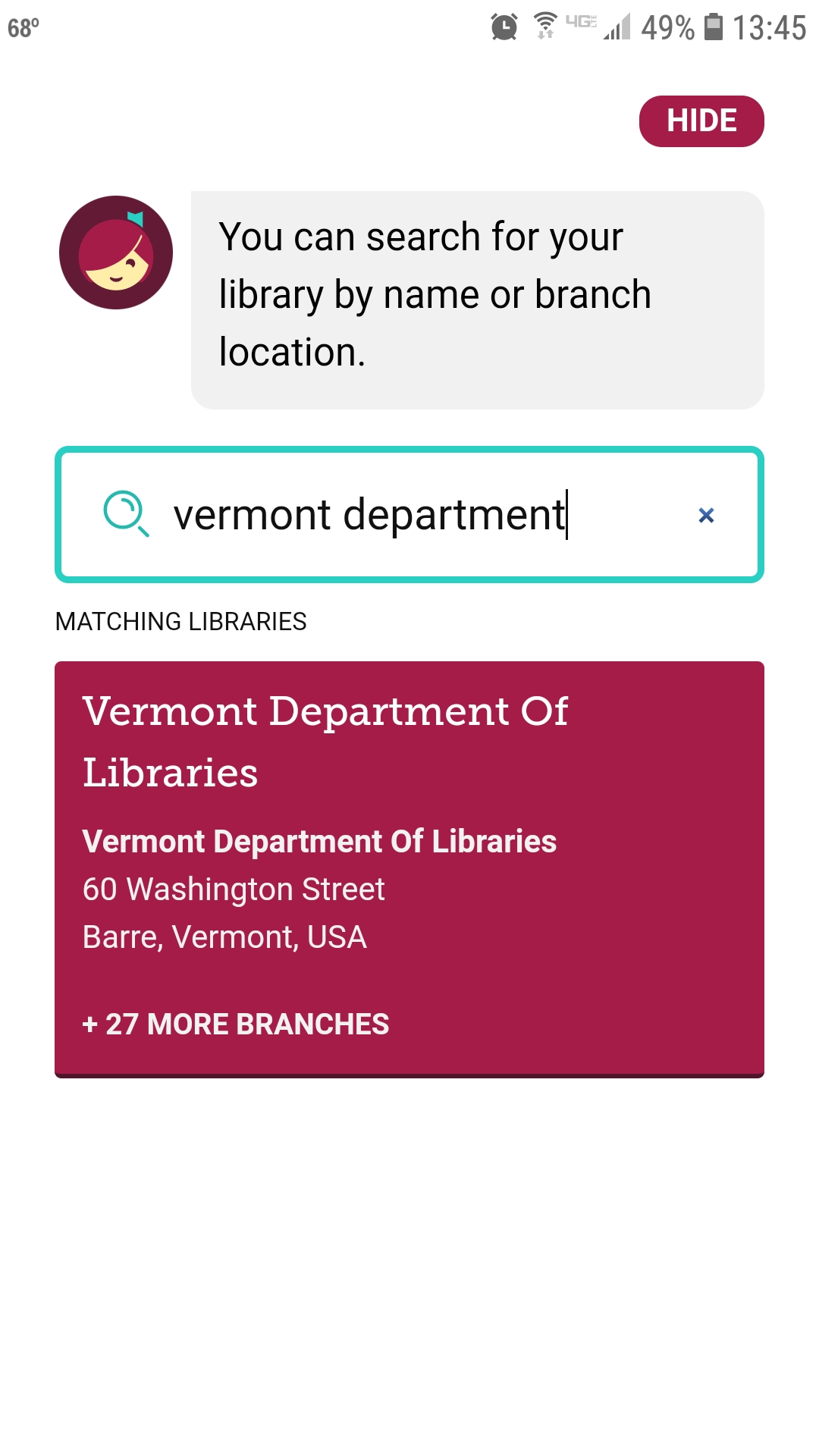Tap the 13:45 clock in status bar
The height and width of the screenshot is (1456, 819).
click(x=769, y=28)
